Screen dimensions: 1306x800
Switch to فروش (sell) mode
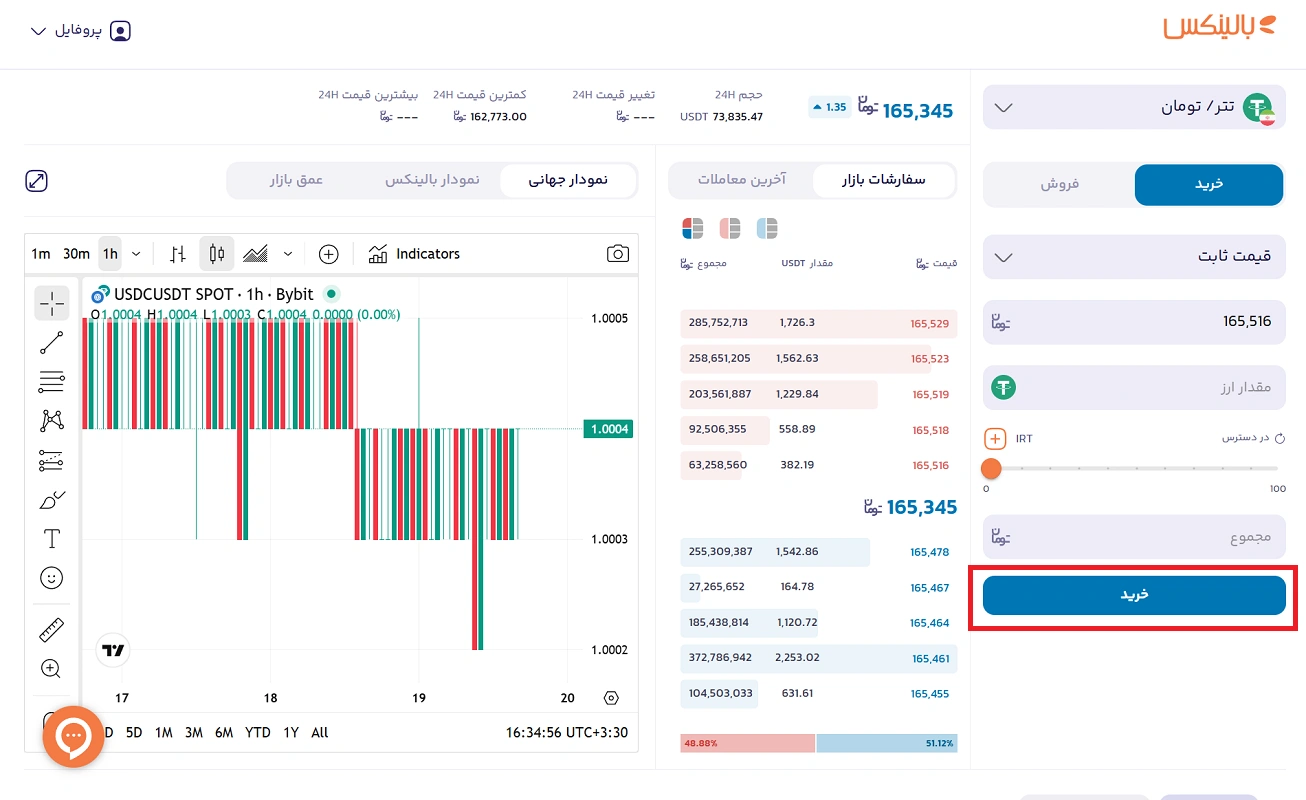(1060, 185)
